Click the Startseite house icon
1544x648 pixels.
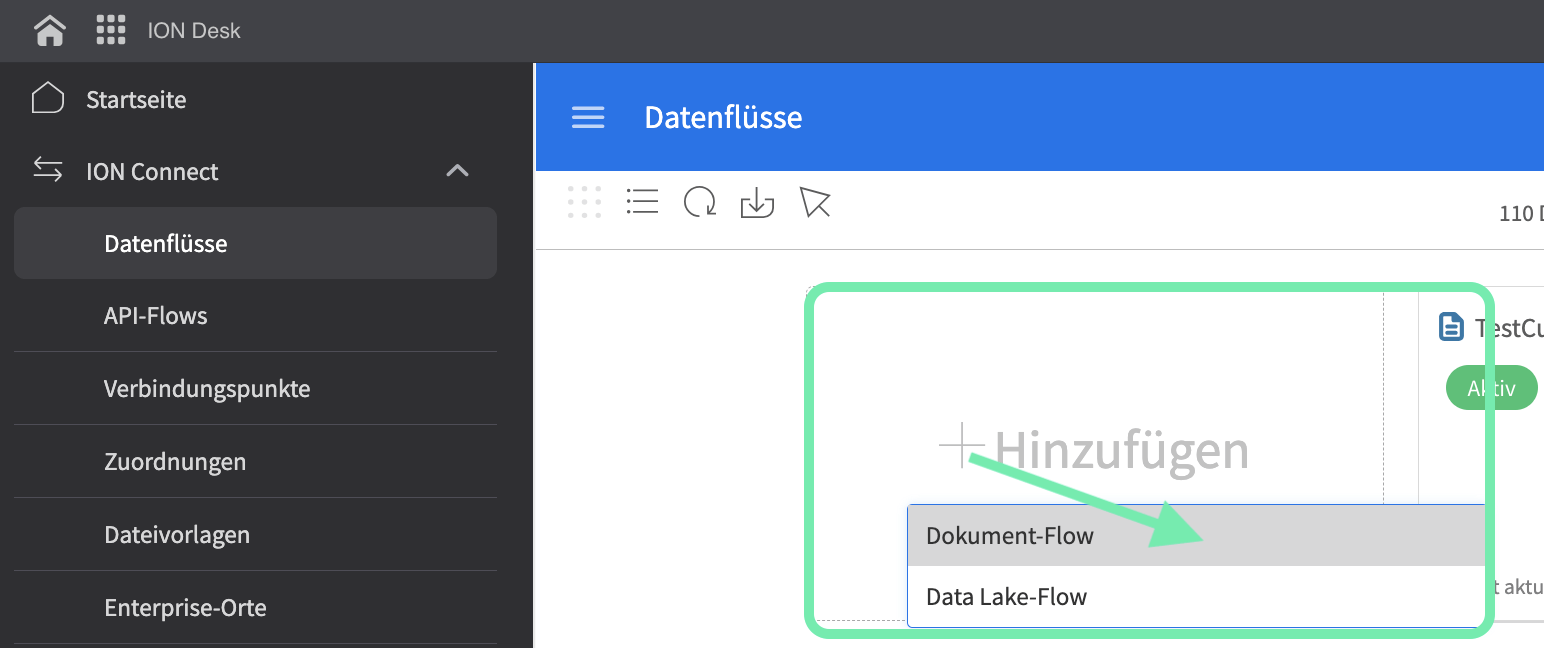tap(48, 99)
